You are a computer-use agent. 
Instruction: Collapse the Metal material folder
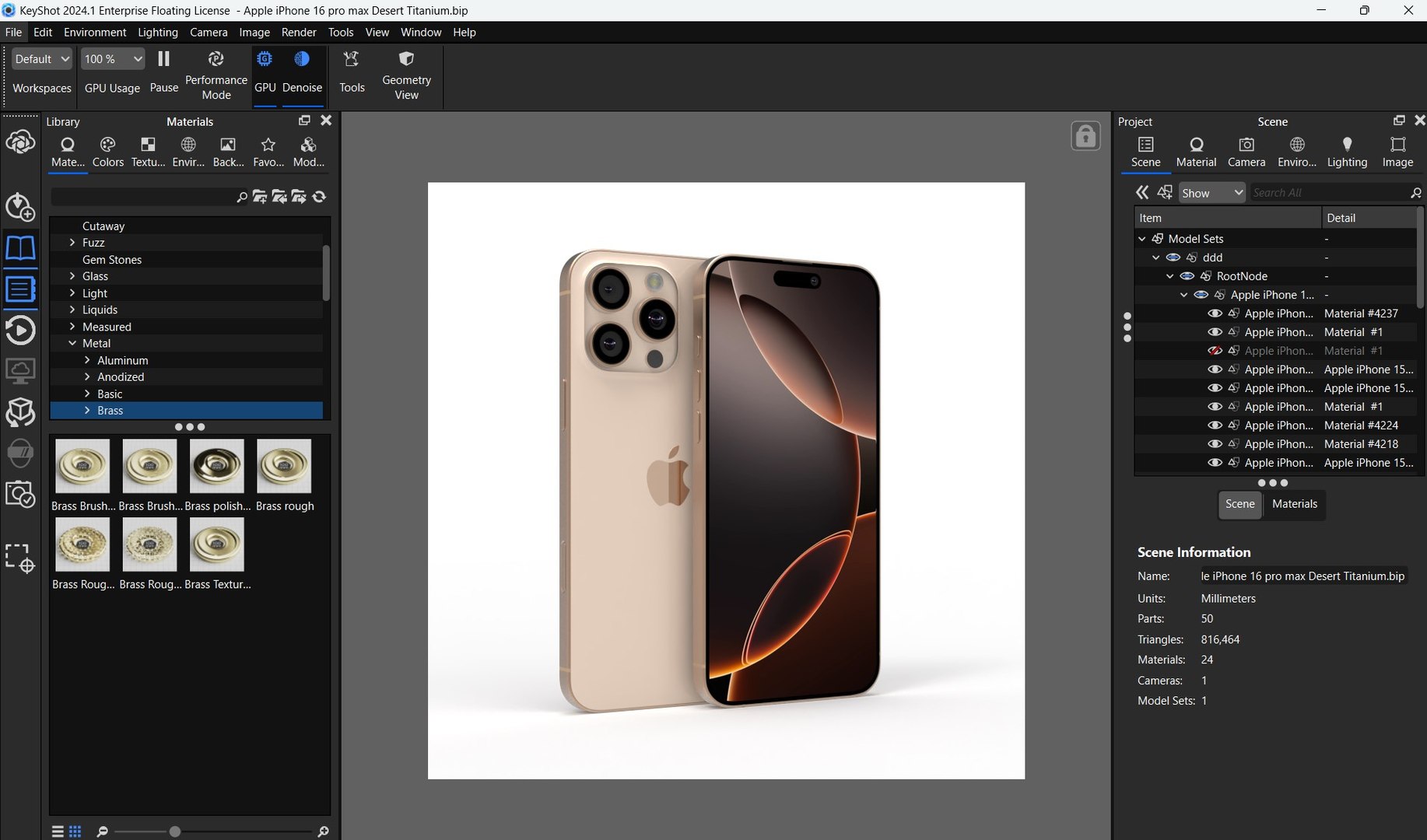[72, 343]
